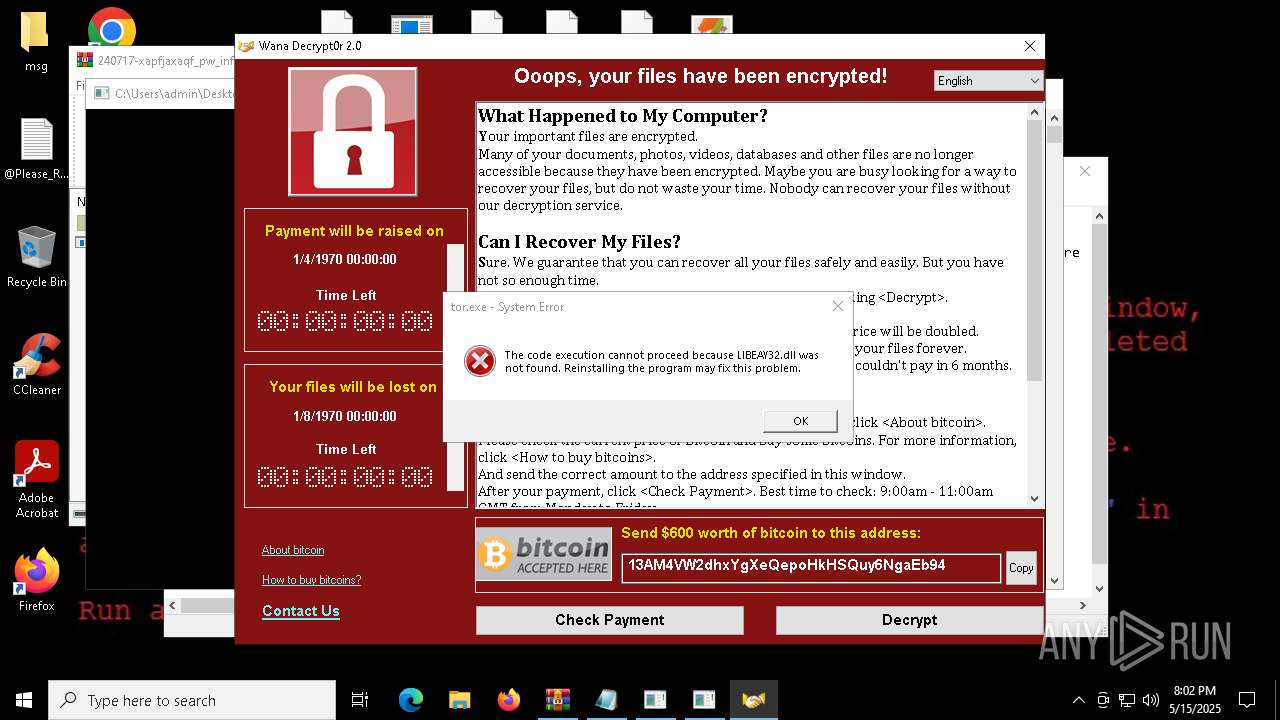The image size is (1280, 720).
Task: Click "Send $600 worth of bitcoin" text
Action: [x=771, y=533]
